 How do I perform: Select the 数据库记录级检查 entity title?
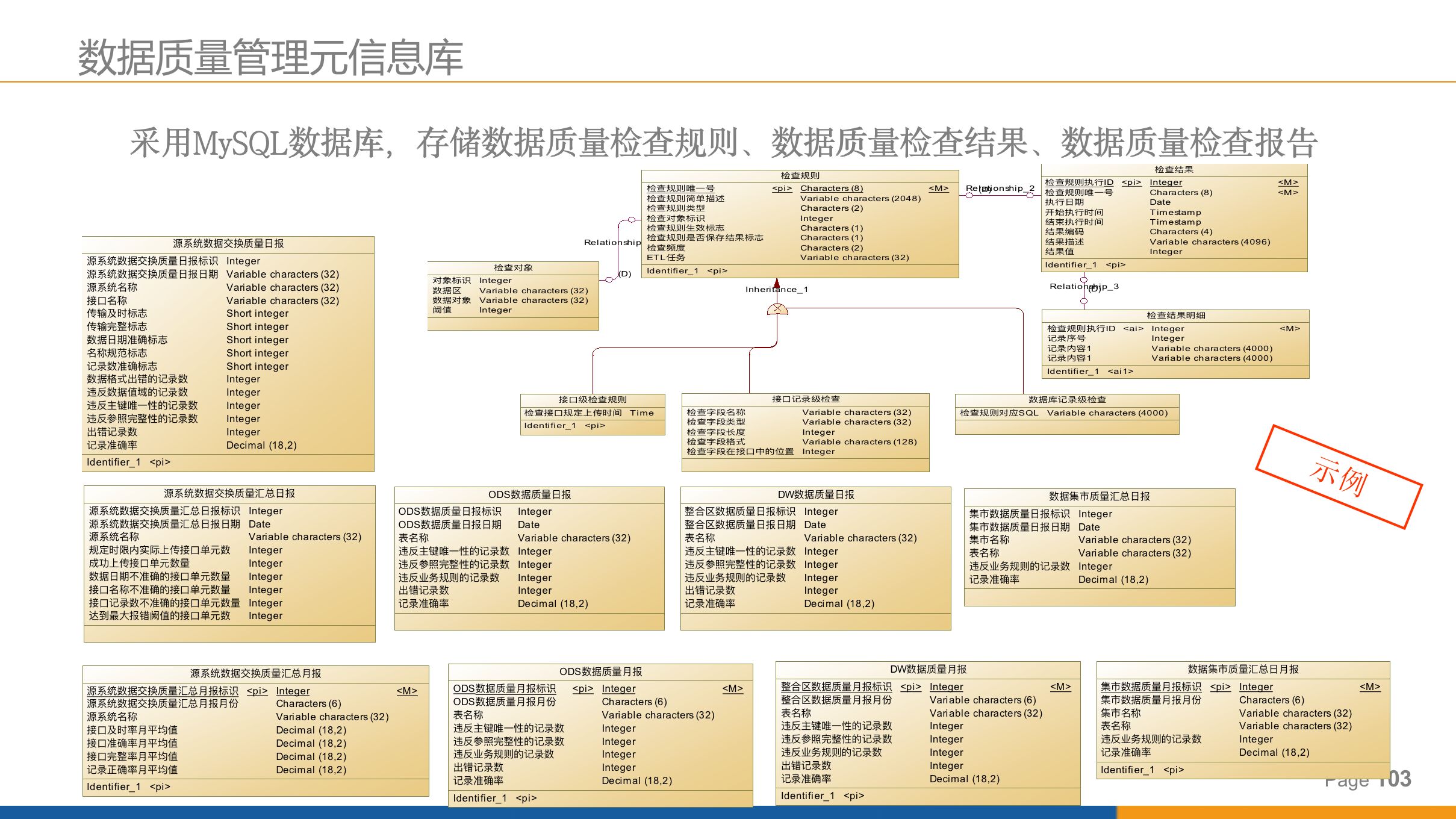(1067, 400)
